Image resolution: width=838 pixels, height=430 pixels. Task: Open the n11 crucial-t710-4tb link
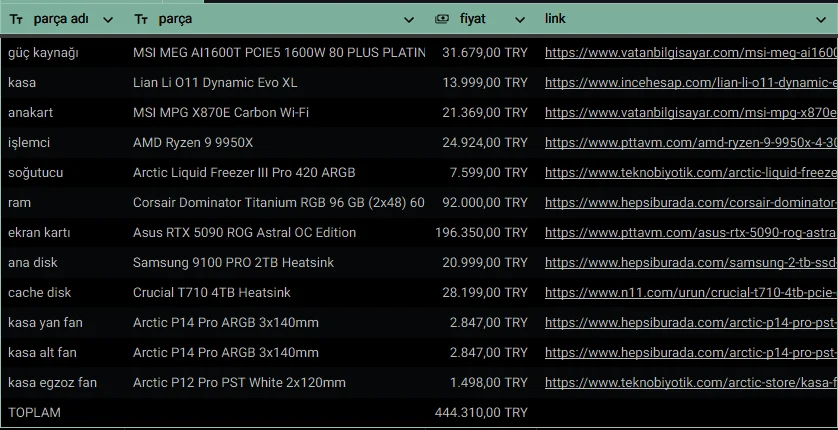pyautogui.click(x=691, y=292)
